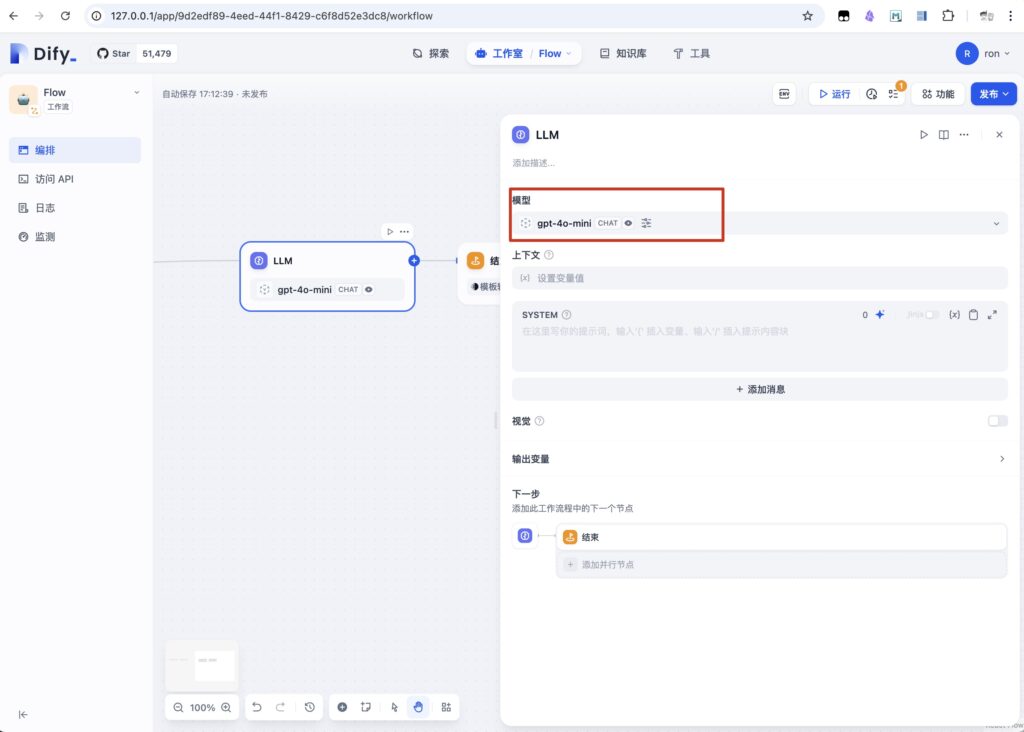
Task: Select the pointer mode tool
Action: [395, 707]
